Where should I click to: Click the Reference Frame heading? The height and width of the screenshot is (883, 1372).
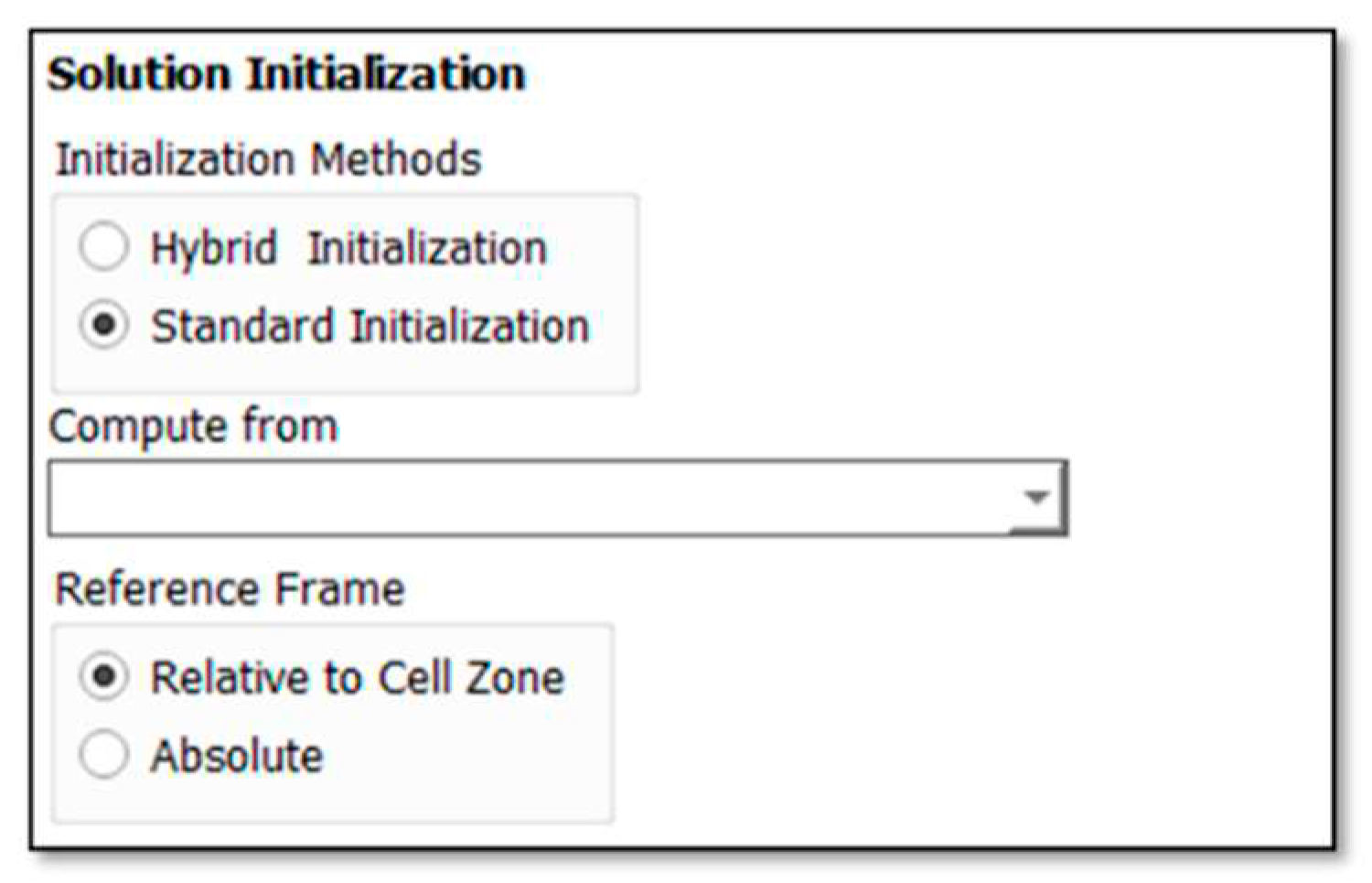pos(230,589)
